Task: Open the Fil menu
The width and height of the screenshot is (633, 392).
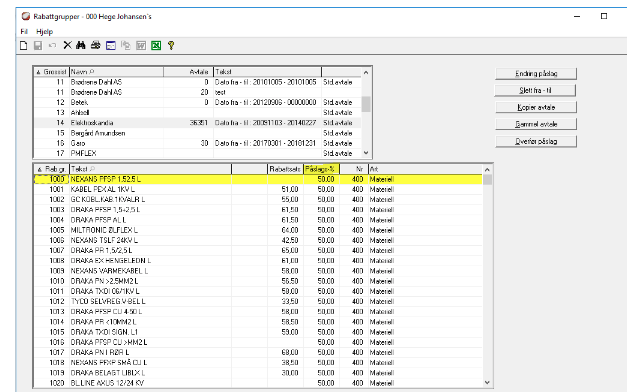Action: (x=24, y=31)
